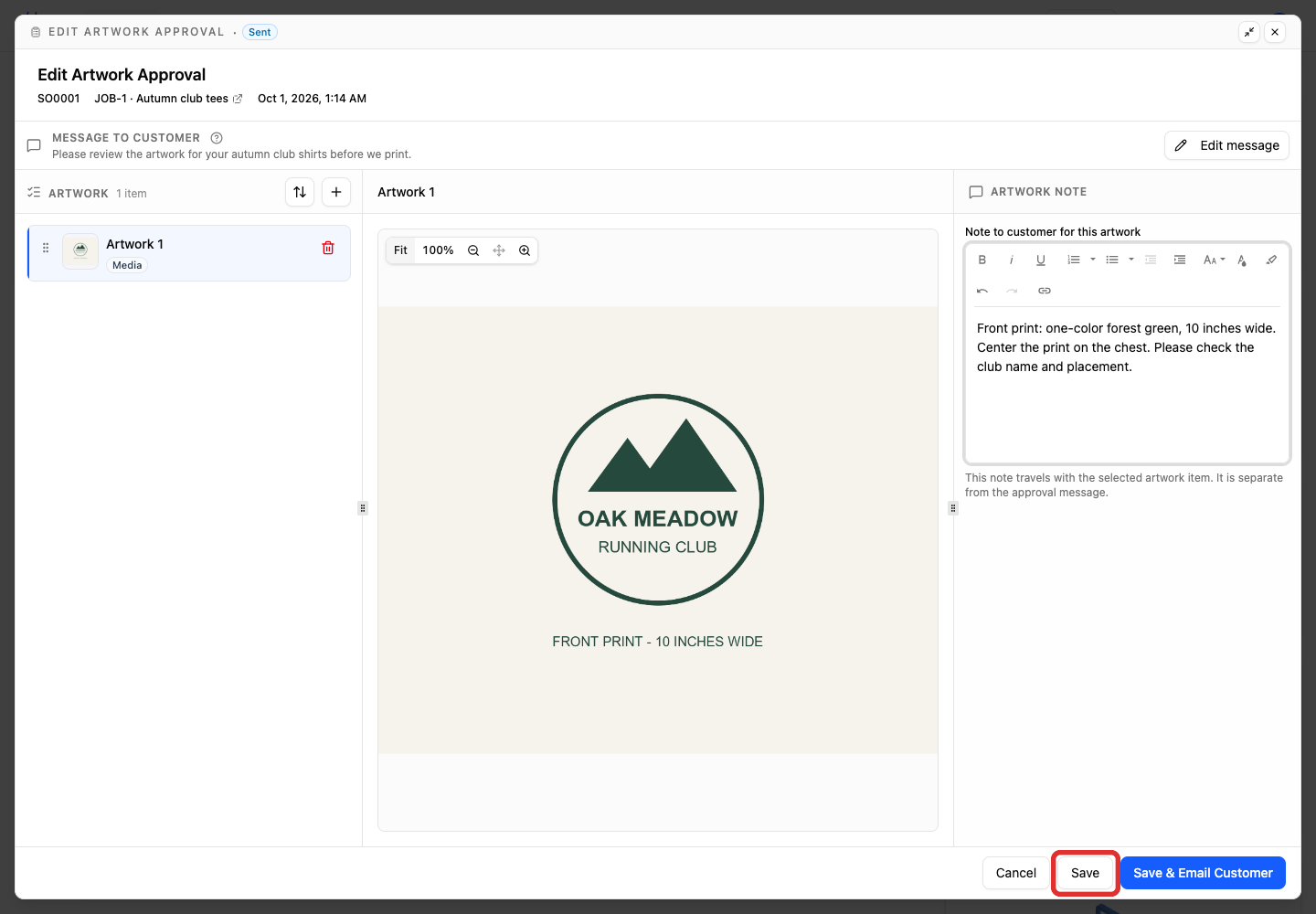The width and height of the screenshot is (1316, 914).
Task: Open the font size dropdown
Action: [1214, 260]
